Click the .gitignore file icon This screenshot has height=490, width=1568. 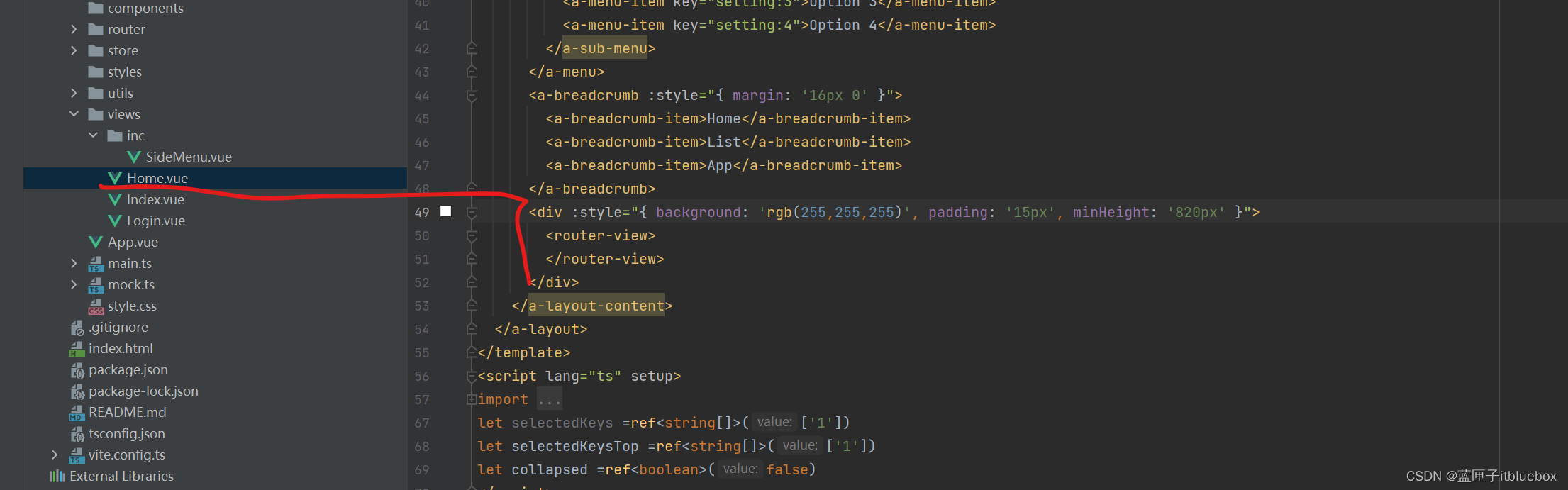point(77,328)
